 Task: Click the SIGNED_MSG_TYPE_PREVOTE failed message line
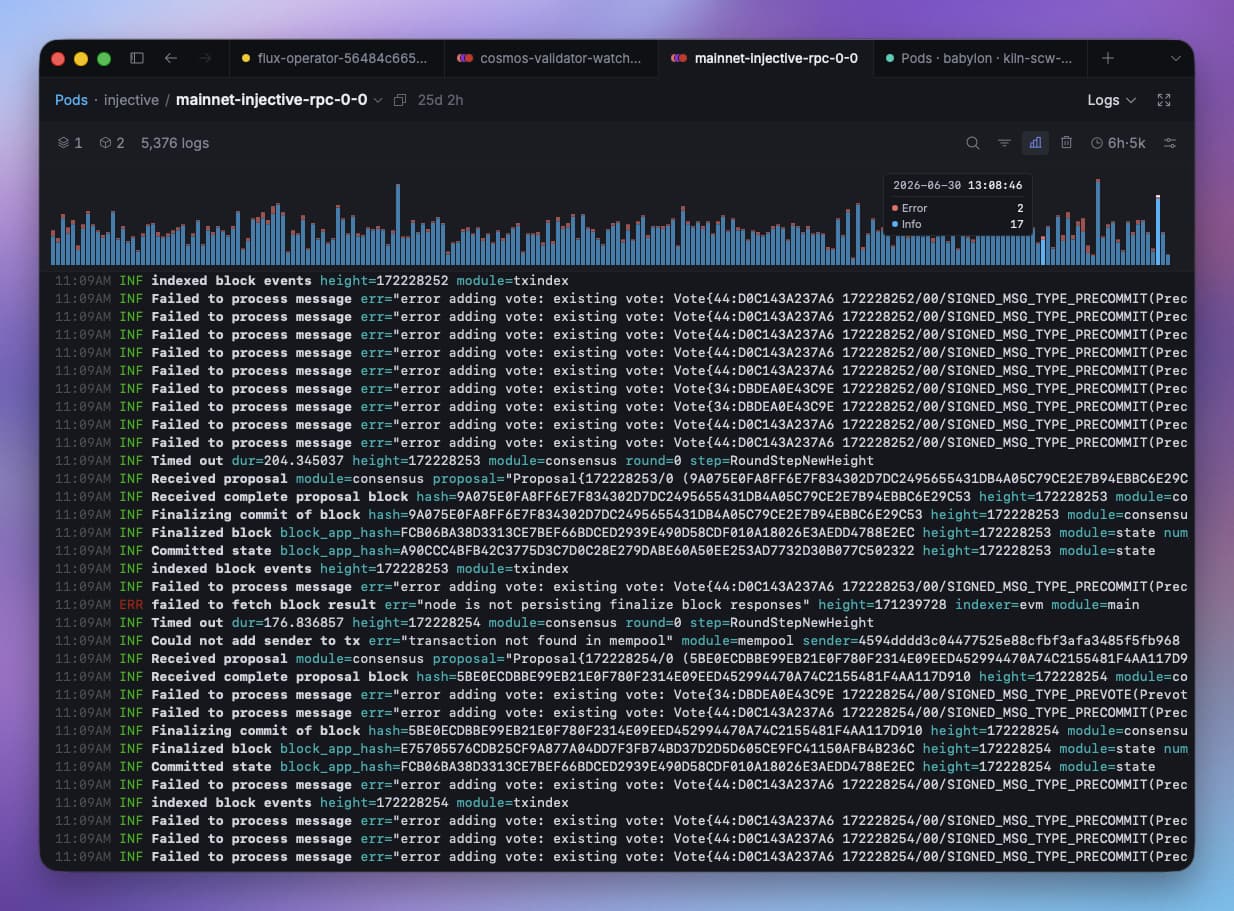(621, 695)
